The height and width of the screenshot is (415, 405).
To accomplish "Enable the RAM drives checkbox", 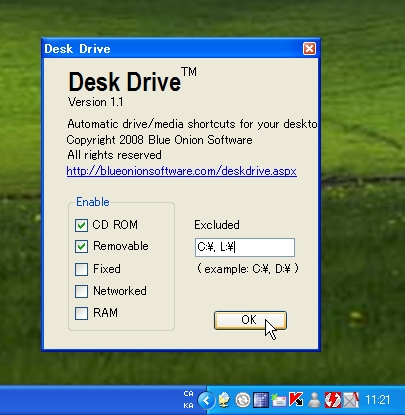I will tap(81, 313).
